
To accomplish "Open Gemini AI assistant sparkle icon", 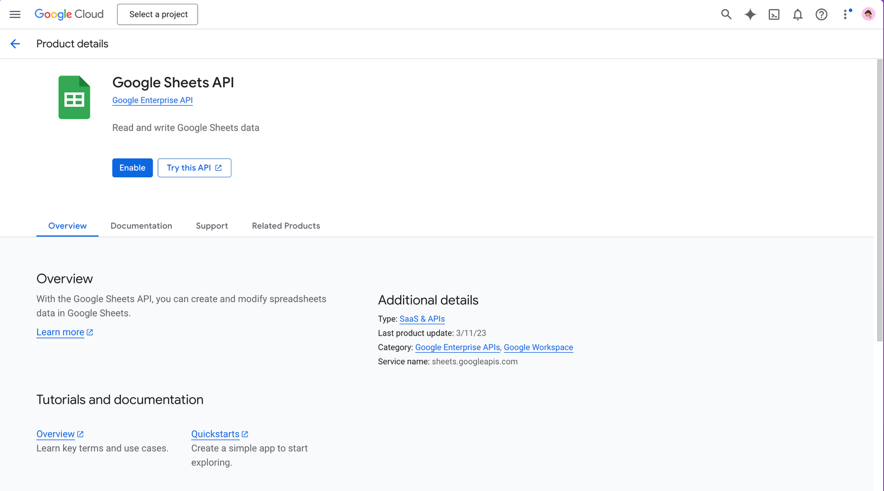I will click(x=750, y=15).
